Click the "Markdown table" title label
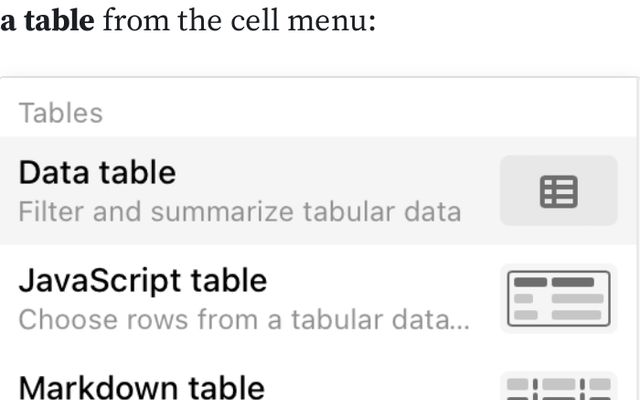 coord(141,387)
